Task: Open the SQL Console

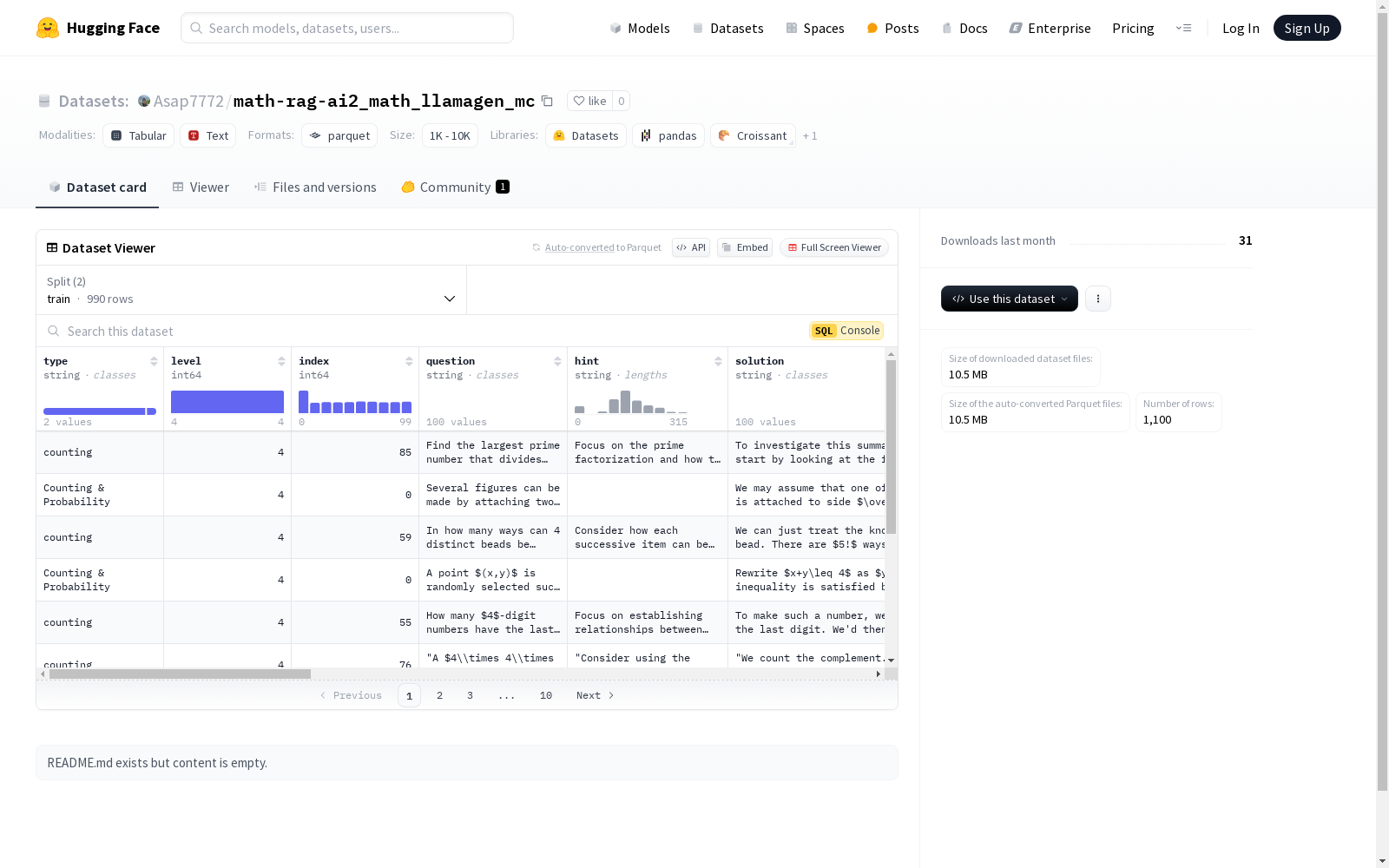Action: coord(846,331)
